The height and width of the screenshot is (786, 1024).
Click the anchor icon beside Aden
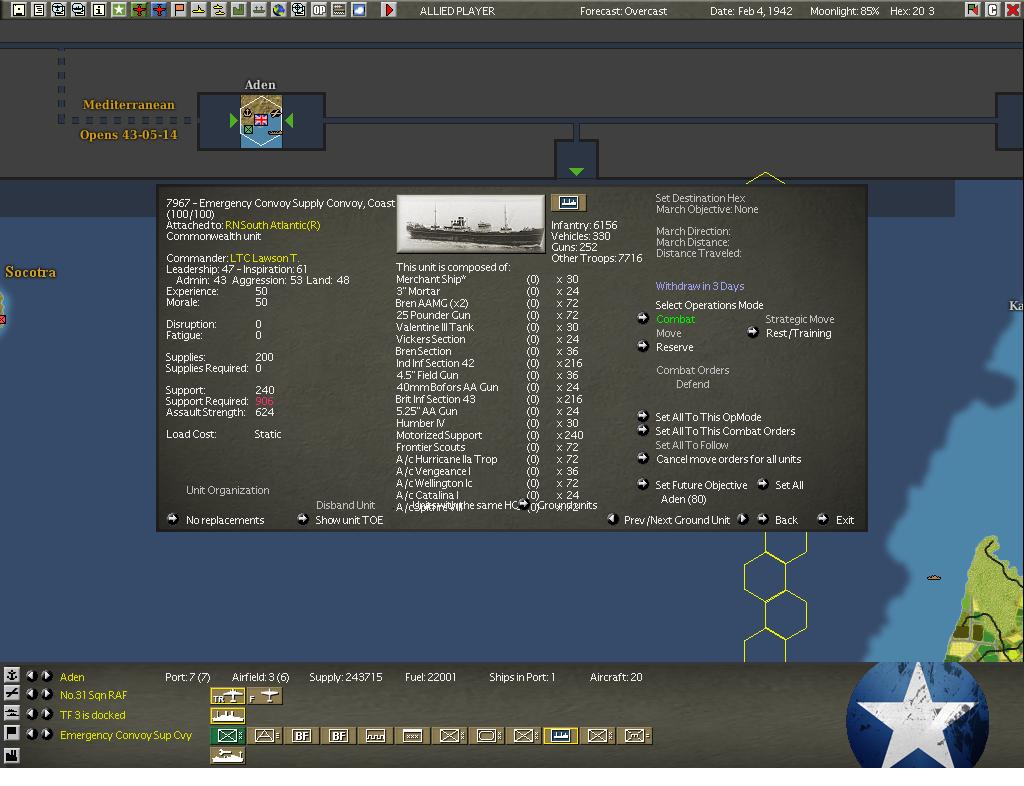12,676
